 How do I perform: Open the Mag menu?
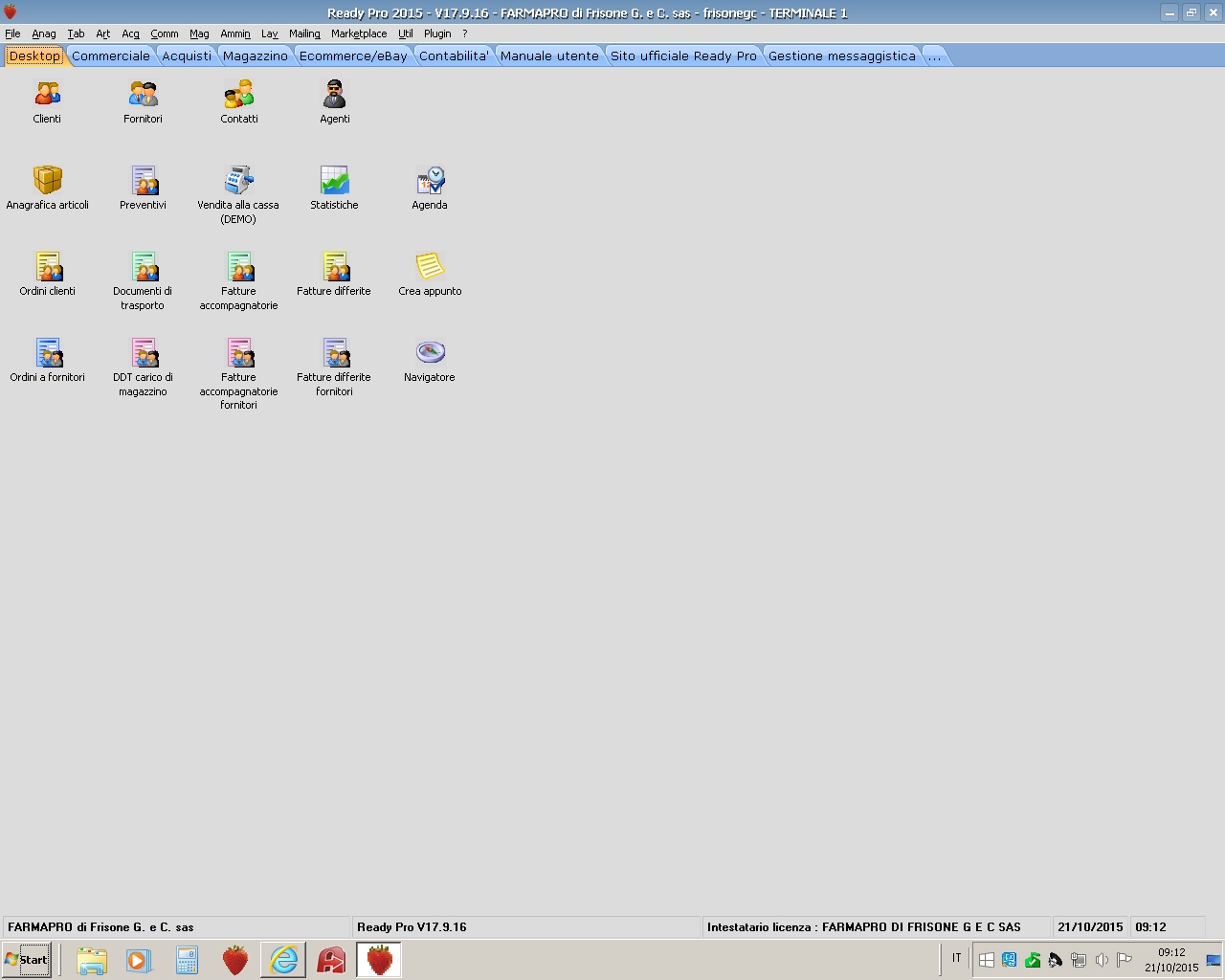click(199, 33)
